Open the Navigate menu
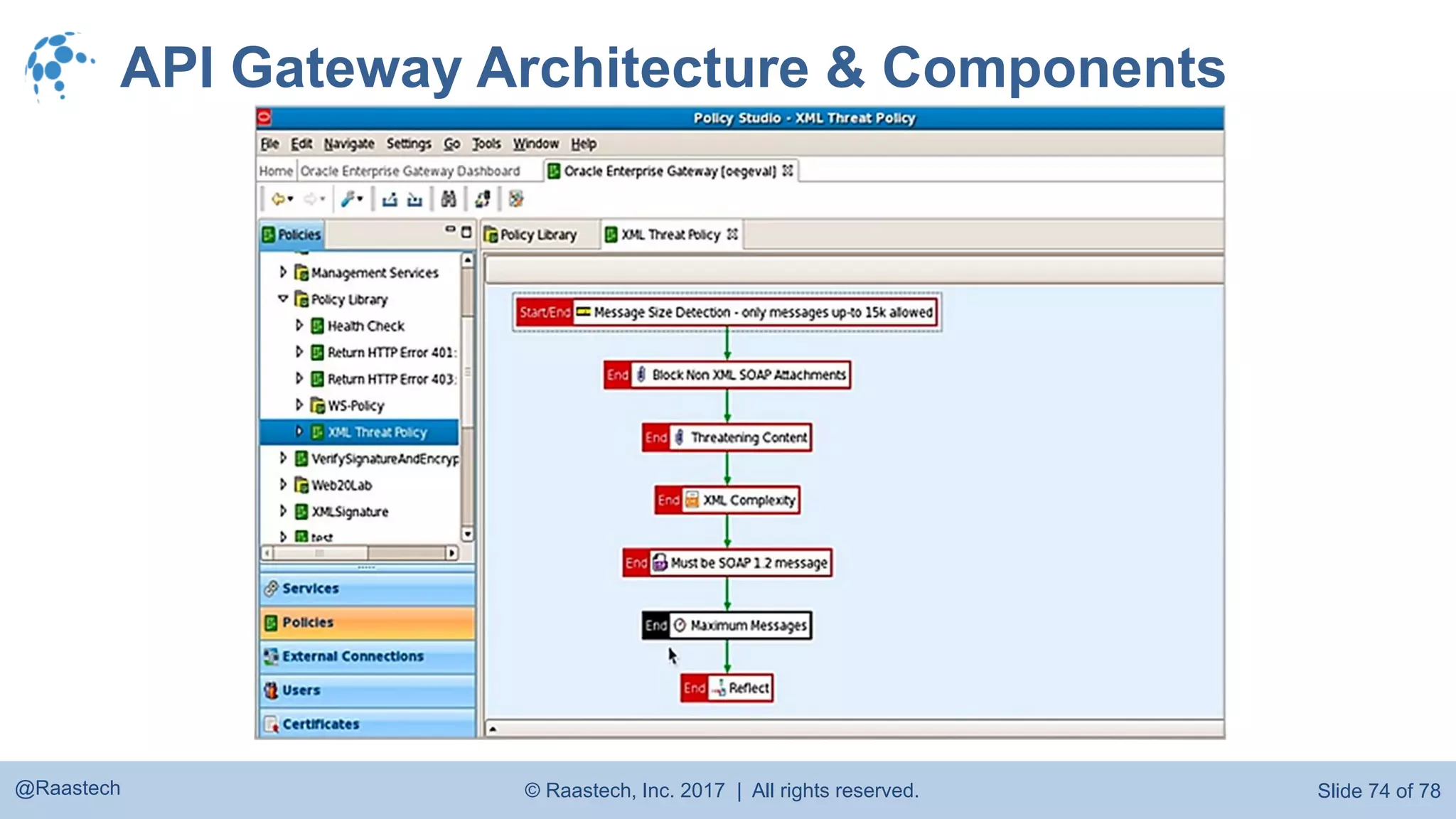 pos(349,144)
